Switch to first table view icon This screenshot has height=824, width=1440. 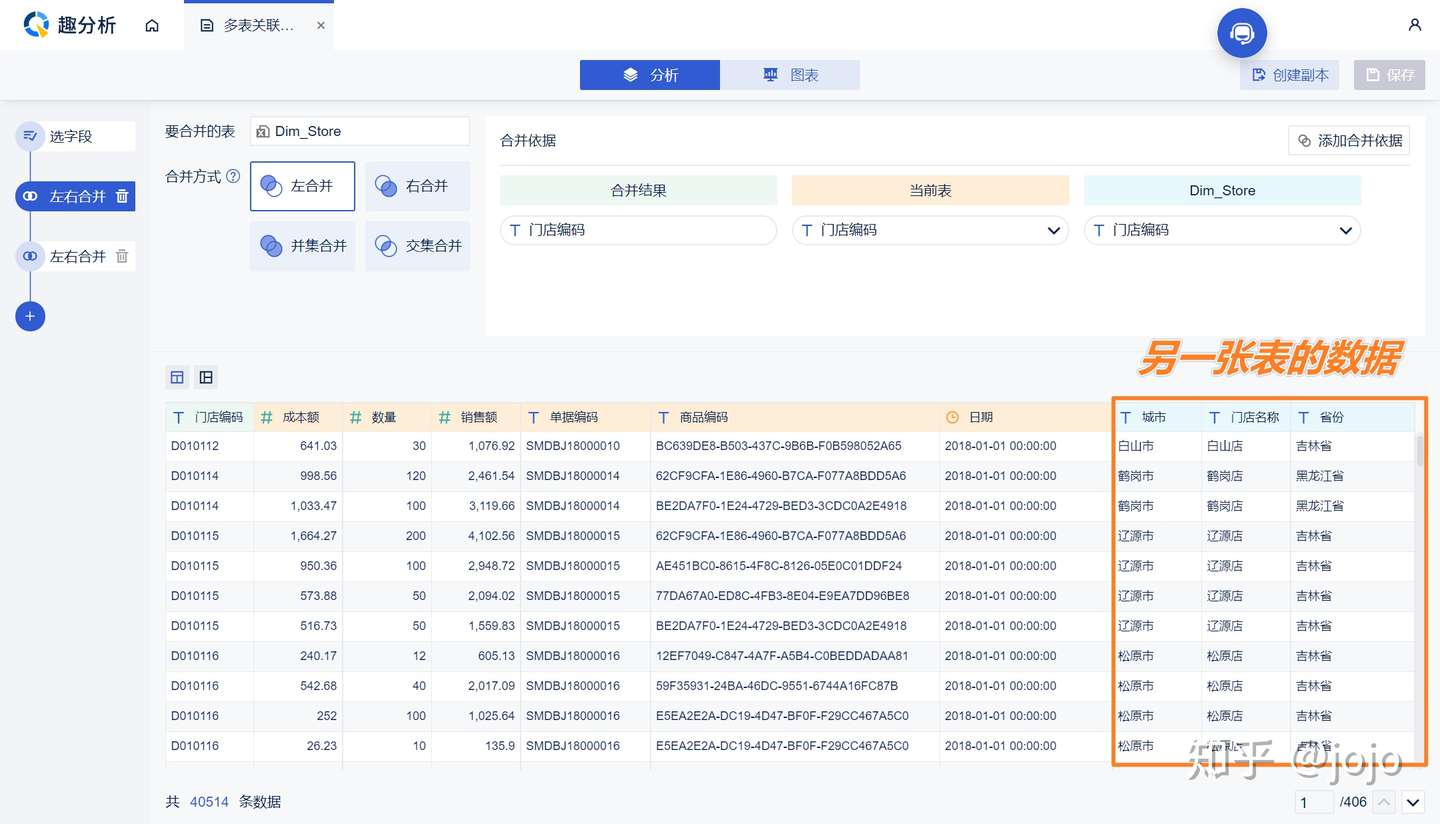click(177, 377)
